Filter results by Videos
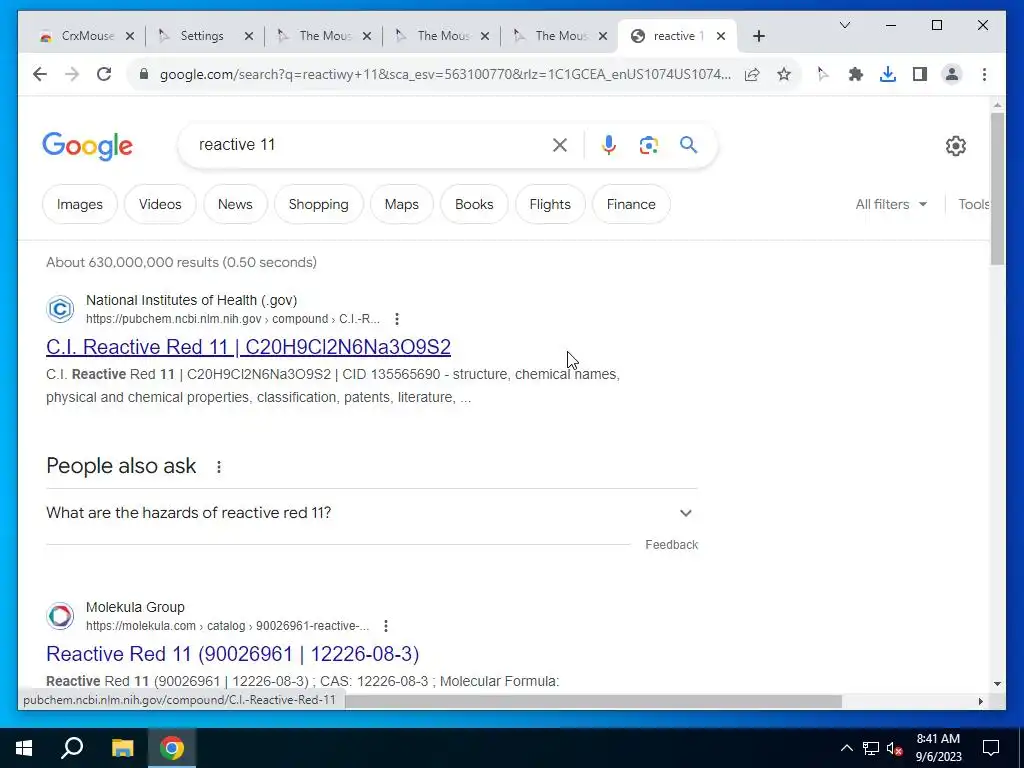 (x=160, y=204)
